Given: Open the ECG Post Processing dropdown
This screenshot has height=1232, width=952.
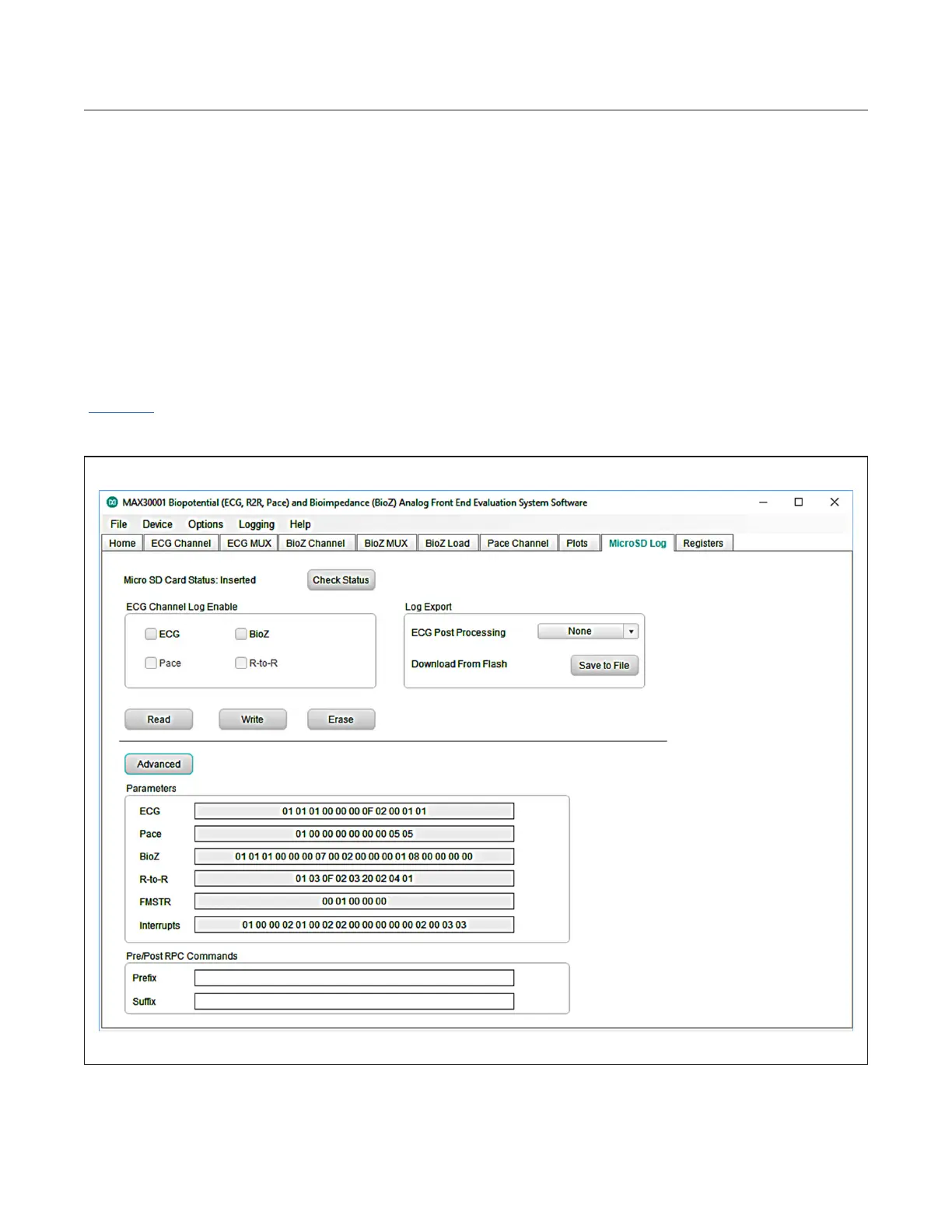Looking at the screenshot, I should pos(588,632).
